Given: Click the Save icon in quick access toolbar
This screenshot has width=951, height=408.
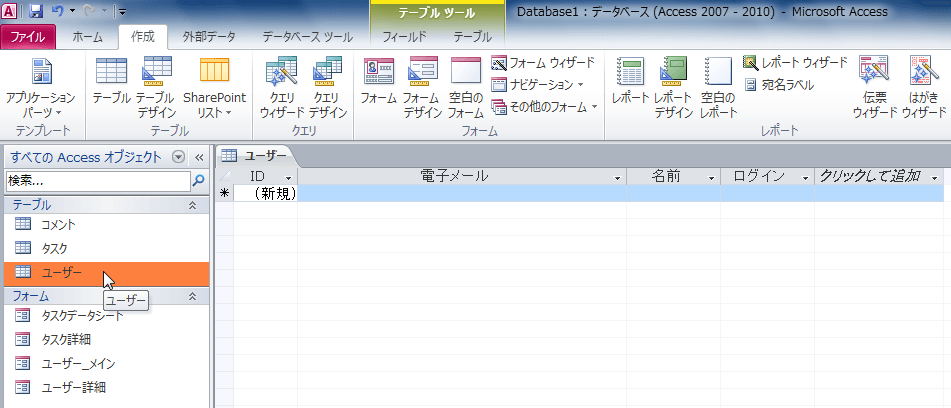Looking at the screenshot, I should (35, 11).
